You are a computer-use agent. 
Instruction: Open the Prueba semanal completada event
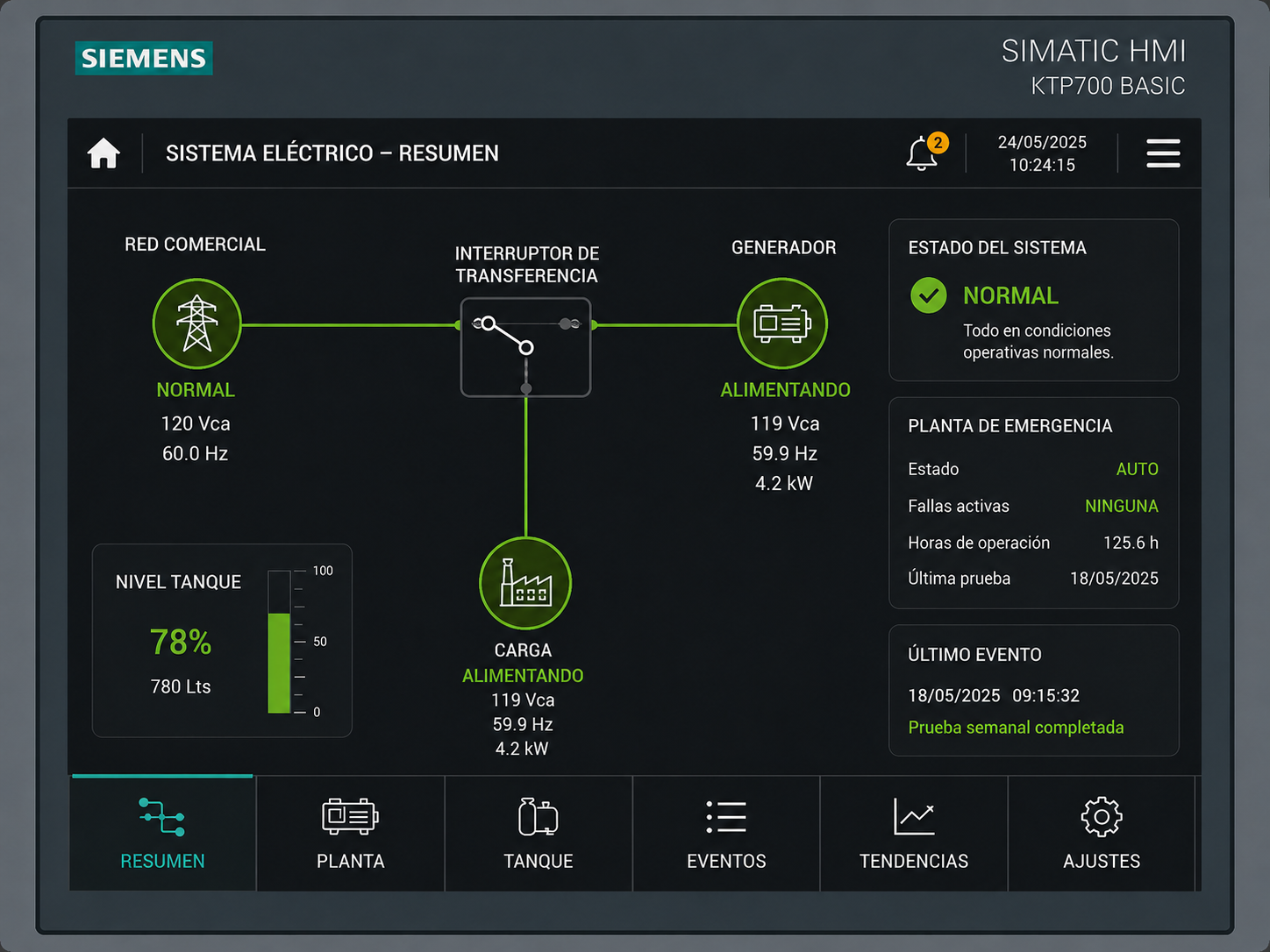click(x=1016, y=728)
